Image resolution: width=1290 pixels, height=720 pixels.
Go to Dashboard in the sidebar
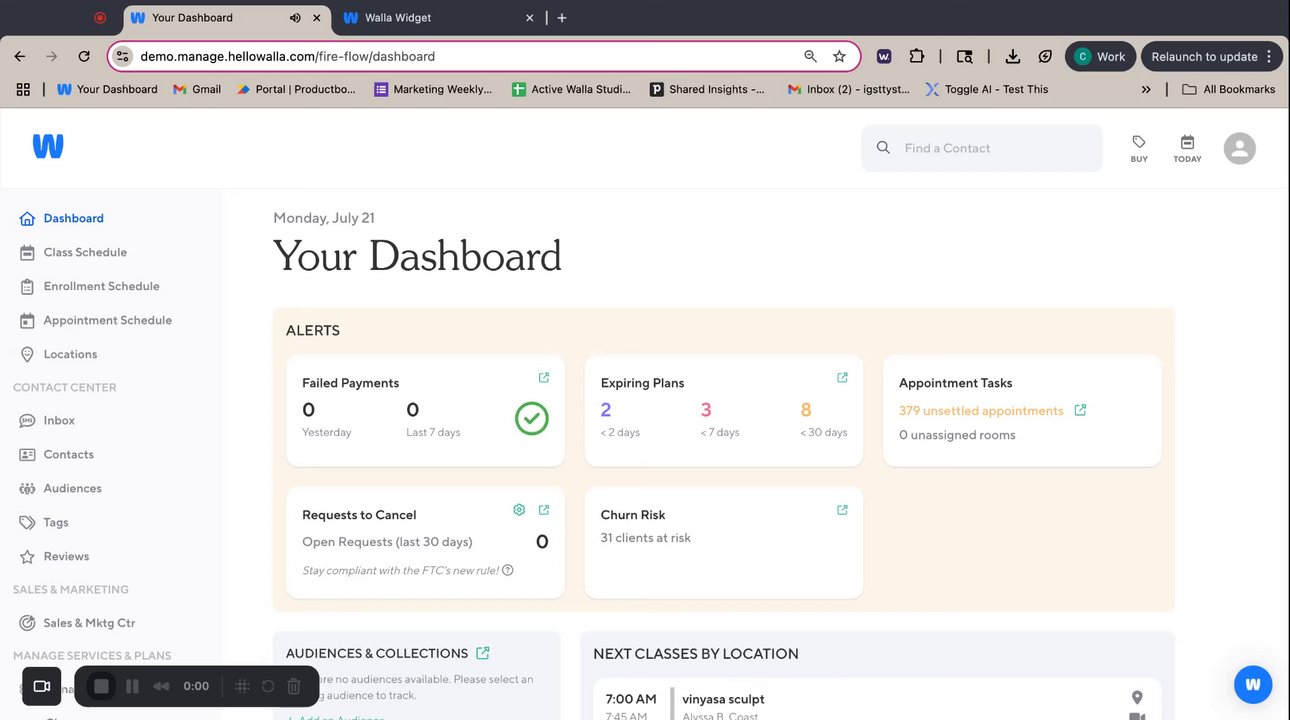tap(73, 218)
